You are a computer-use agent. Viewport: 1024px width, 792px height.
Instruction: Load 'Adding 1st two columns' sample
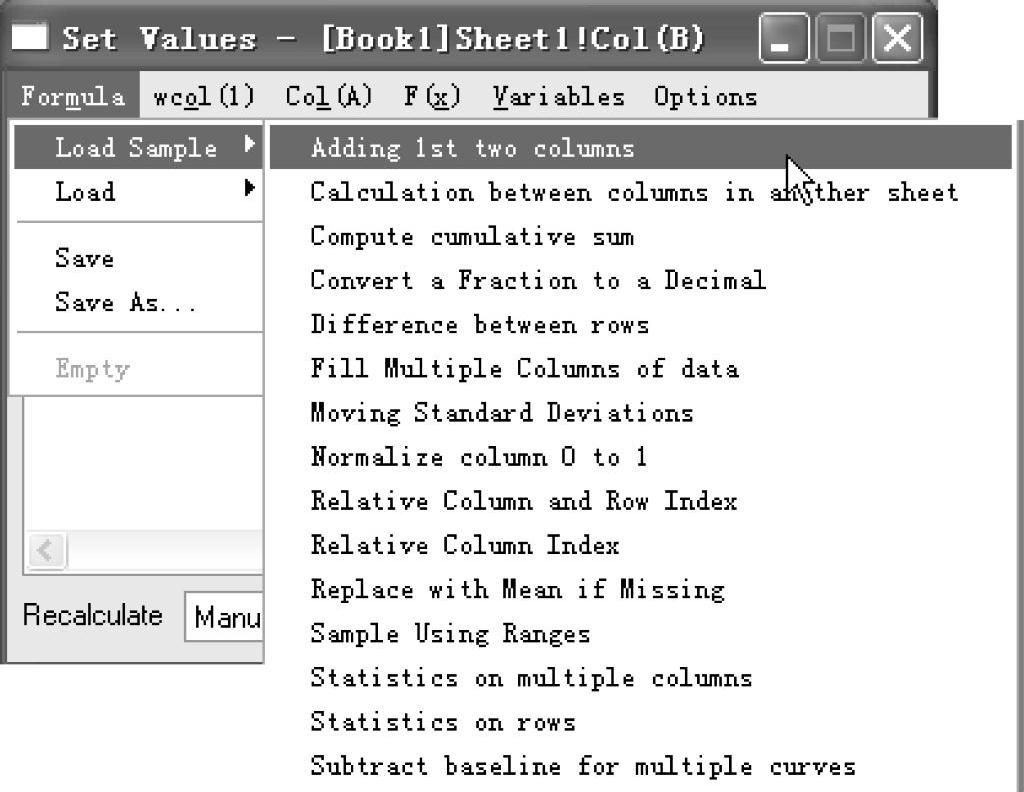(641, 148)
